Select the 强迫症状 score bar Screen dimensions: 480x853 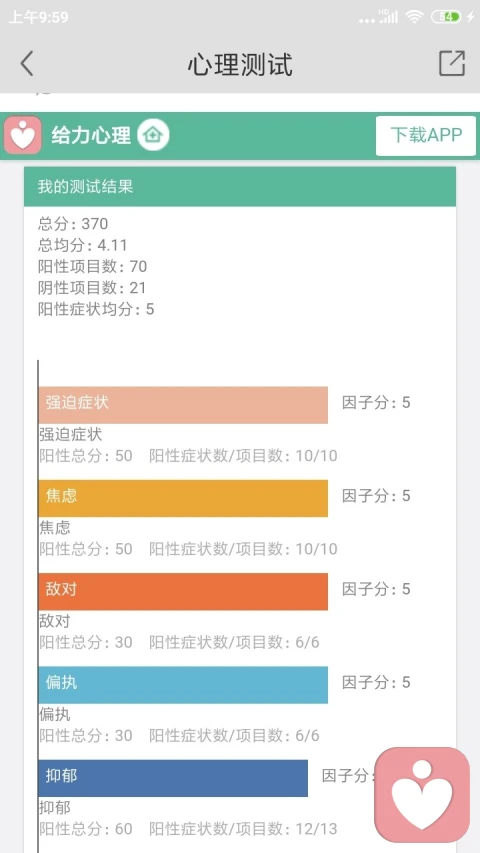pos(183,405)
